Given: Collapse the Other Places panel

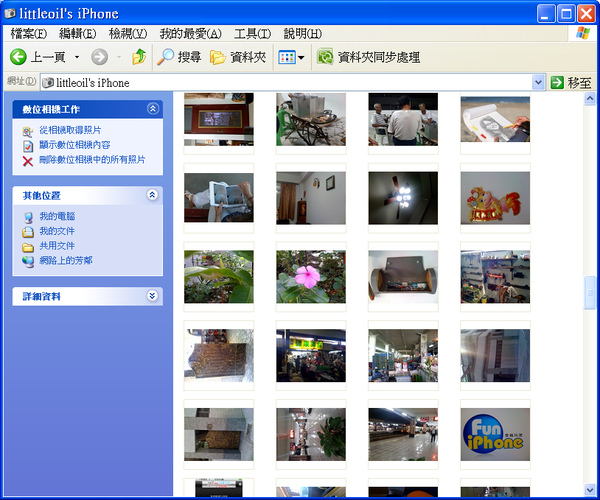Looking at the screenshot, I should (x=153, y=195).
